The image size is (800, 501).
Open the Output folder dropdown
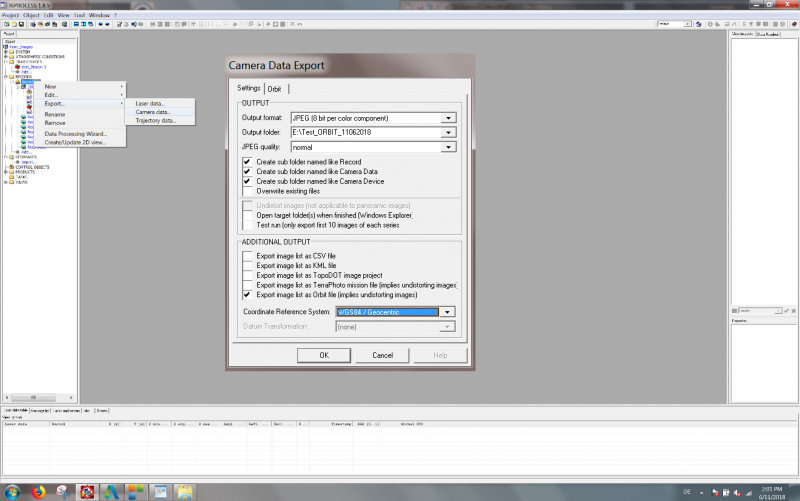[448, 132]
